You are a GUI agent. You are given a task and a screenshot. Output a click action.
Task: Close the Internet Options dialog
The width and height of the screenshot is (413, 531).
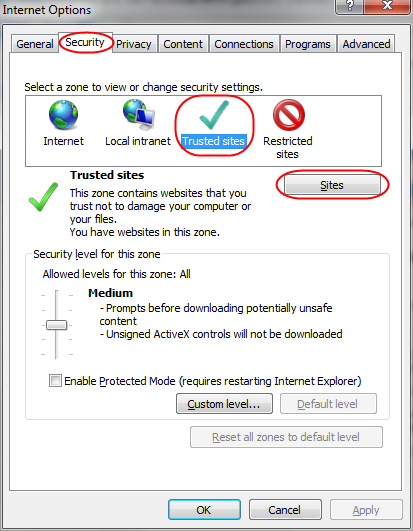387,6
